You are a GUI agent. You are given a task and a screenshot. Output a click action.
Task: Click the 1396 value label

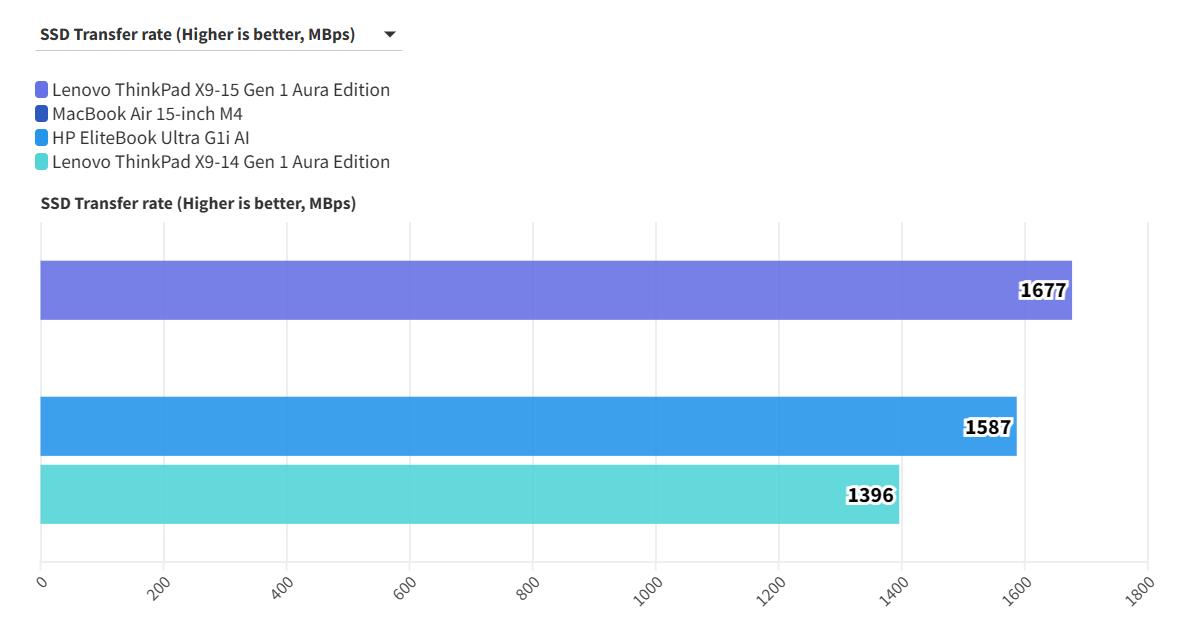pos(870,495)
